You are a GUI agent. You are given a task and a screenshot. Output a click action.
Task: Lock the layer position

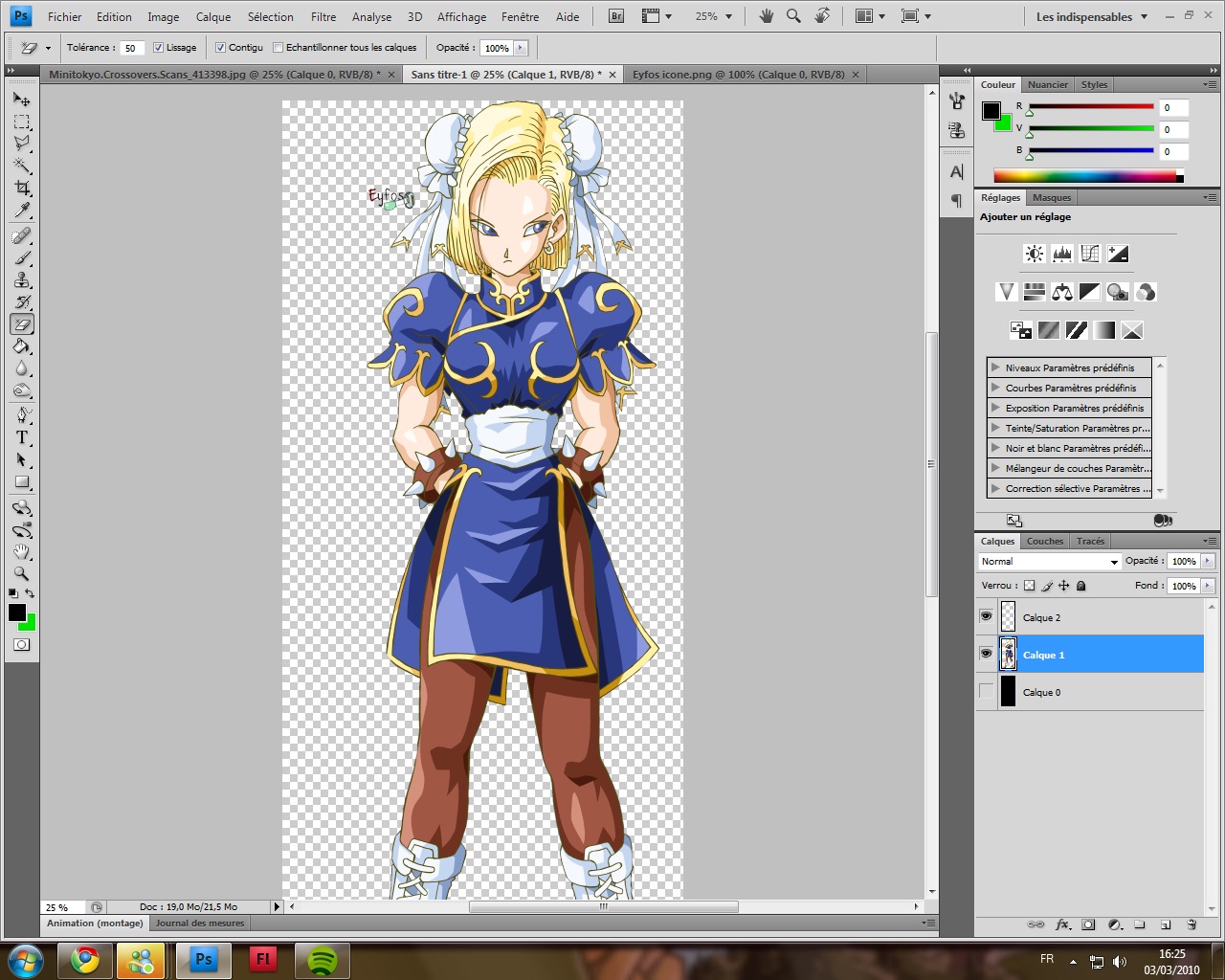[1063, 586]
